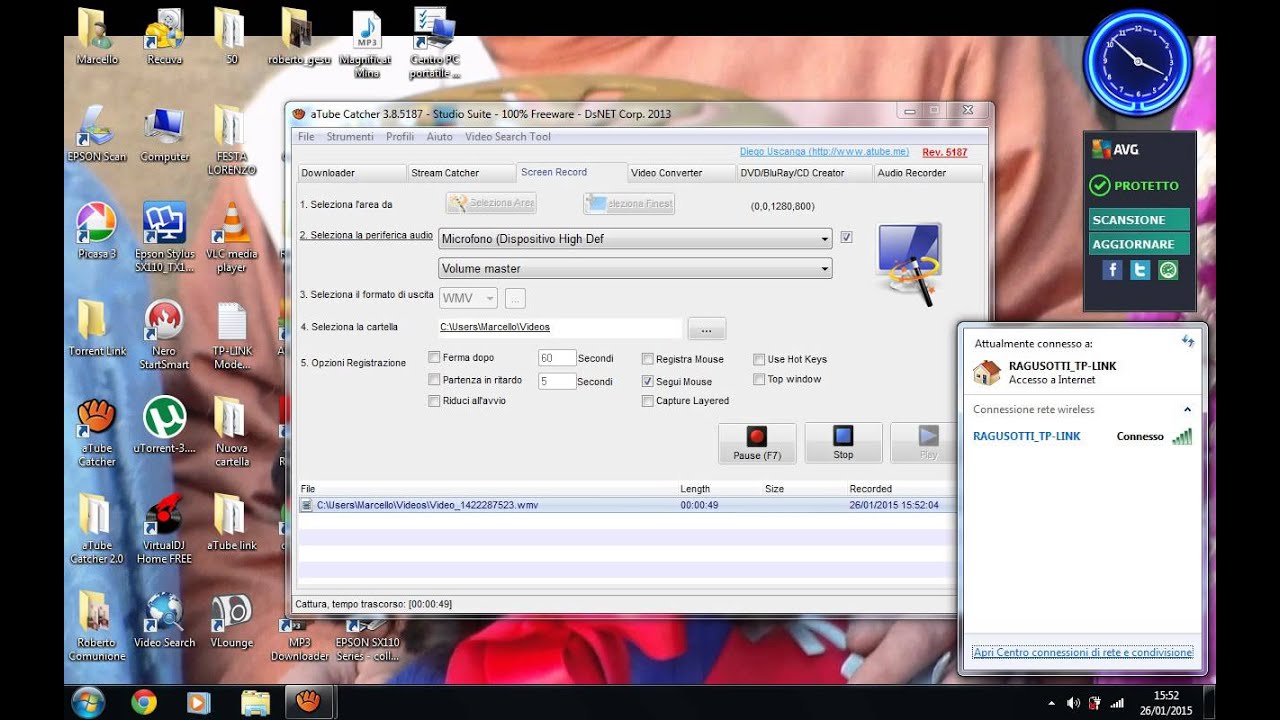Screen dimensions: 1280x720
Task: Enable the Top window checkbox
Action: (x=759, y=379)
